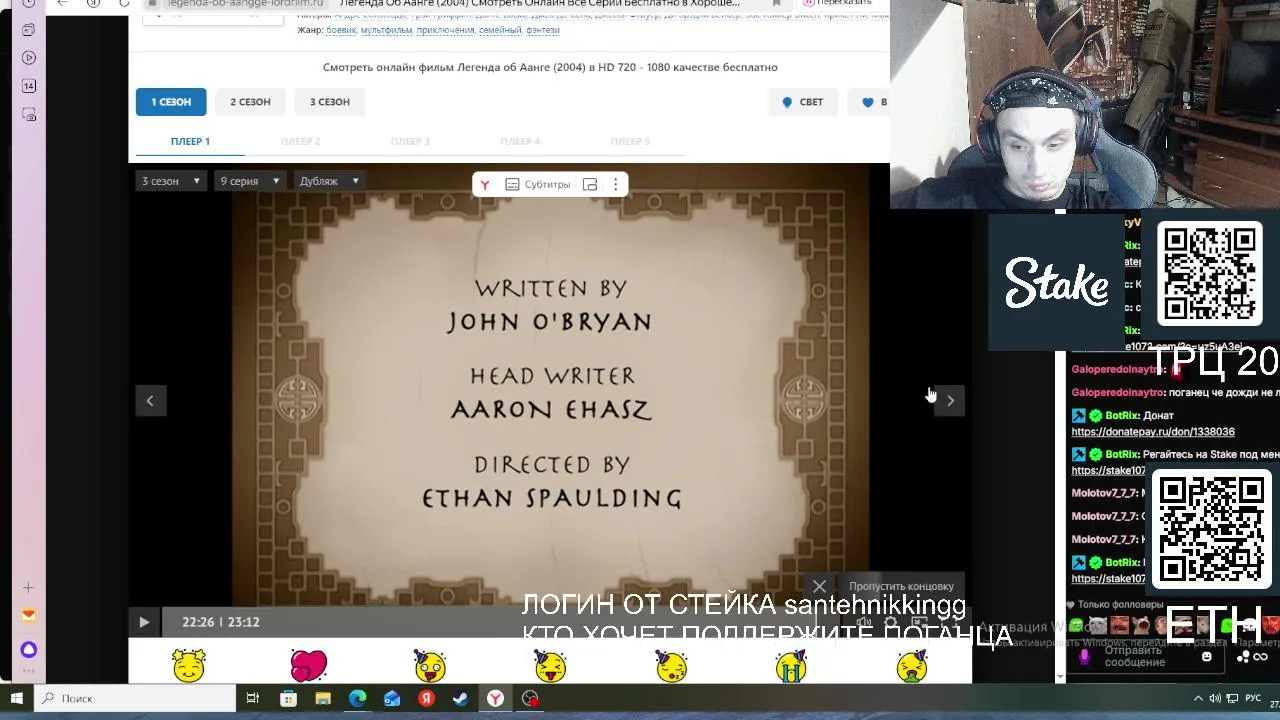
Task: Open the Windows Start menu
Action: click(17, 699)
